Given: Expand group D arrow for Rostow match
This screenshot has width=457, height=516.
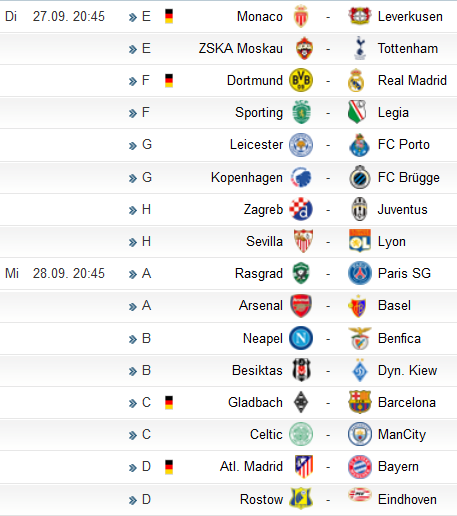Looking at the screenshot, I should (x=133, y=500).
